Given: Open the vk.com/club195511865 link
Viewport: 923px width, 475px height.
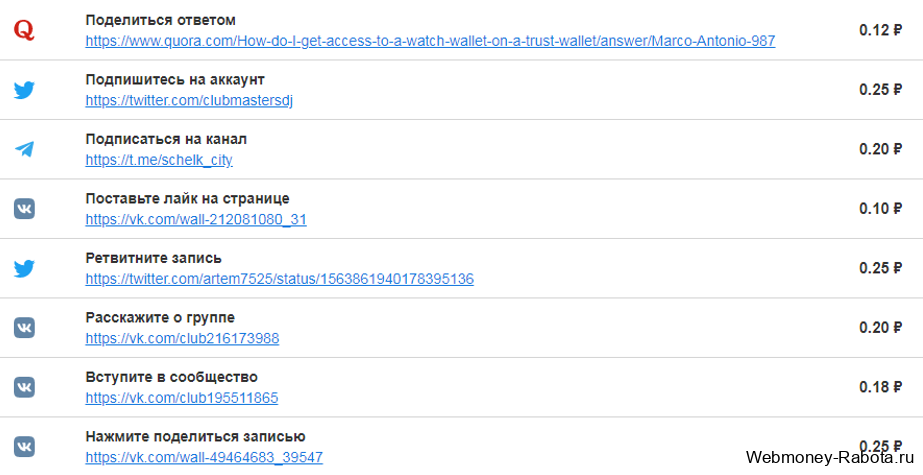Looking at the screenshot, I should coord(182,398).
